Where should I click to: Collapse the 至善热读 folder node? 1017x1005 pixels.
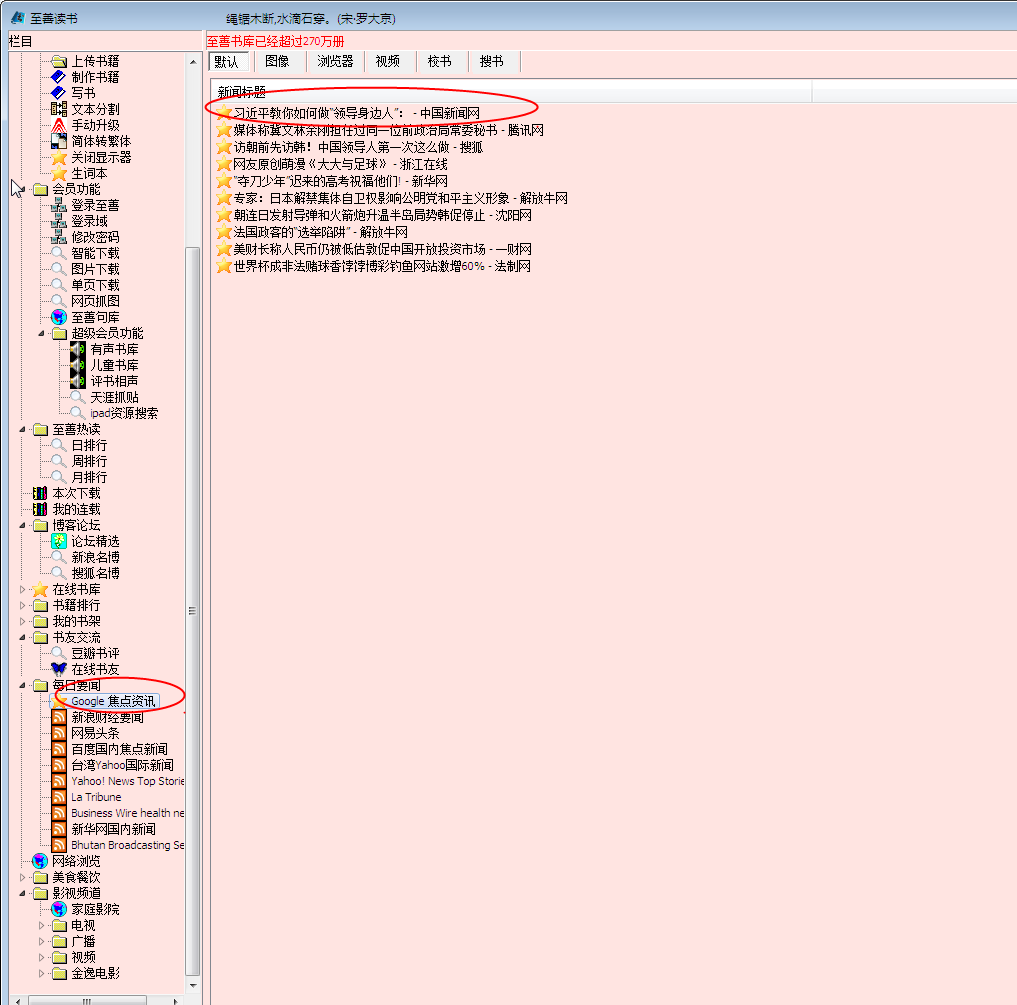(23, 430)
